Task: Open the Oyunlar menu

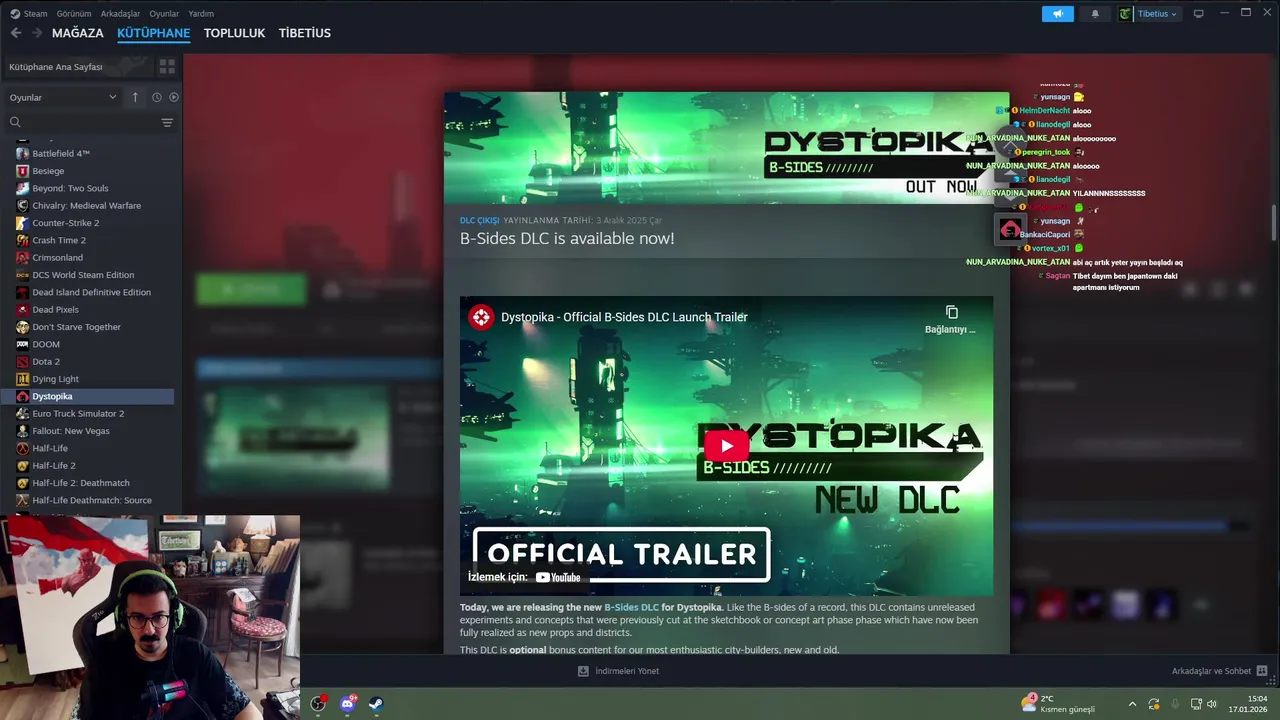Action: tap(164, 14)
